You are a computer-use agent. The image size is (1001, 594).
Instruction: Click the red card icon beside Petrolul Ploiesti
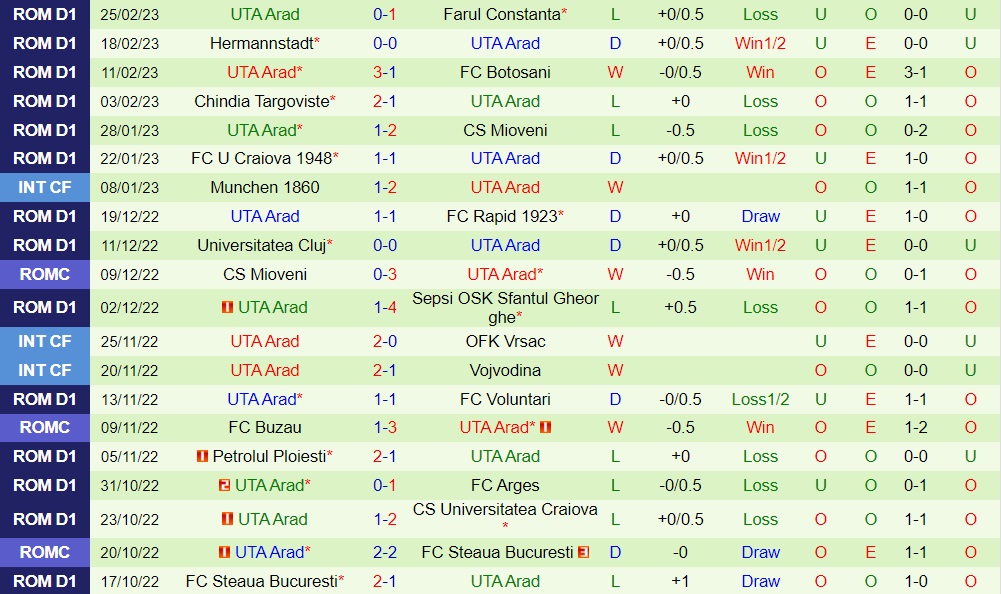point(203,456)
